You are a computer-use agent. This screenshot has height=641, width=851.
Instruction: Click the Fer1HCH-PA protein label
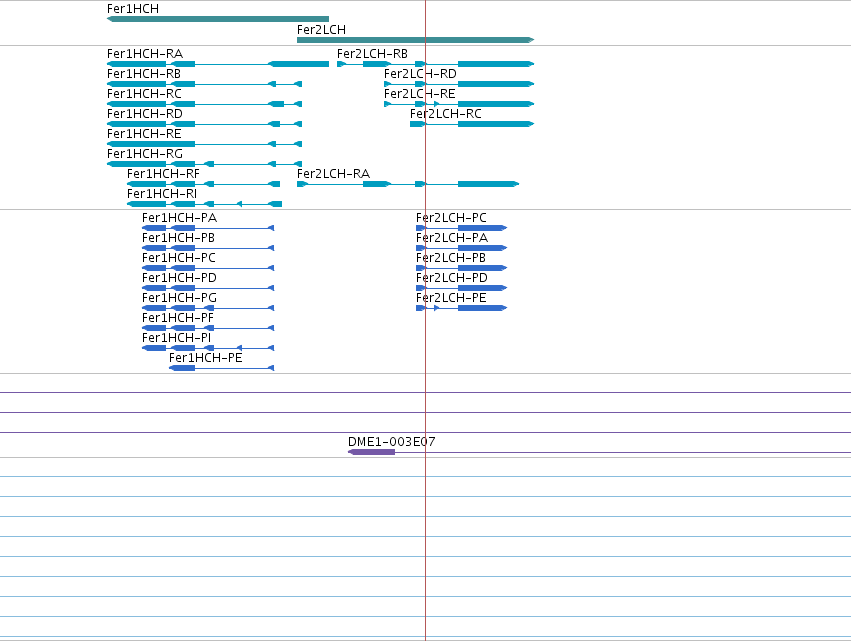pyautogui.click(x=180, y=218)
